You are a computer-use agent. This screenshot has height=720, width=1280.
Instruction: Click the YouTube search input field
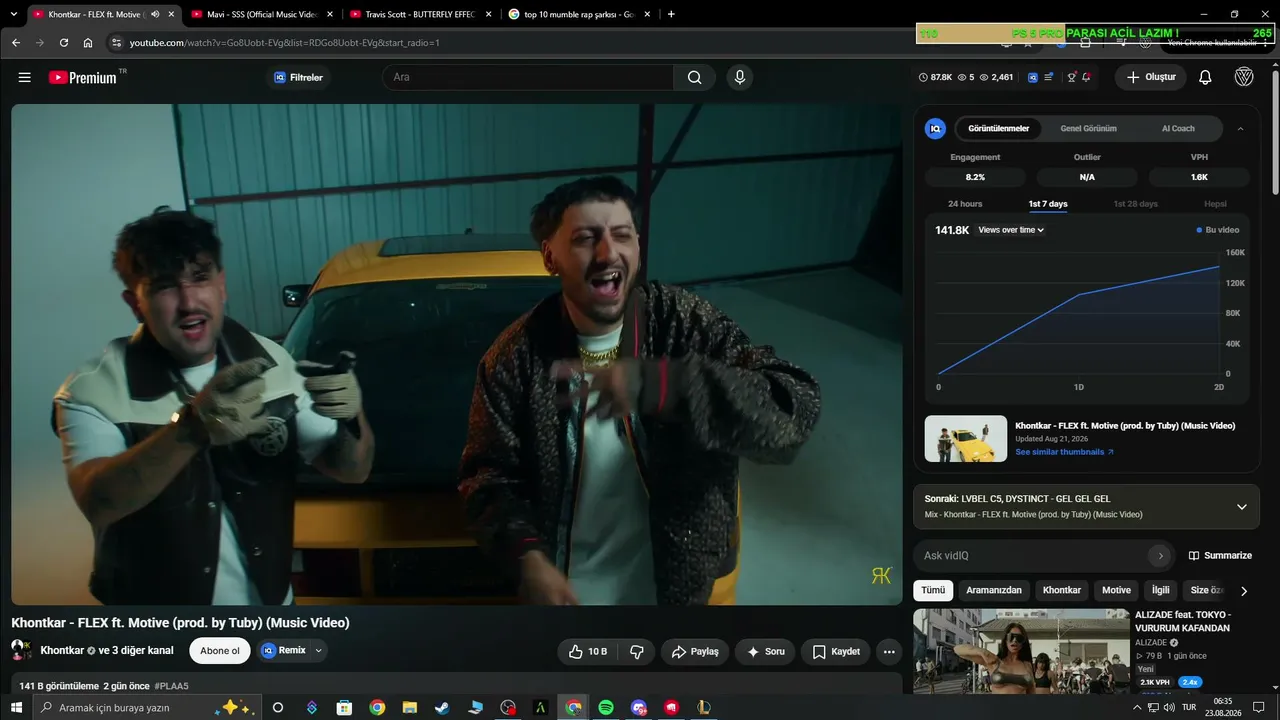point(528,77)
